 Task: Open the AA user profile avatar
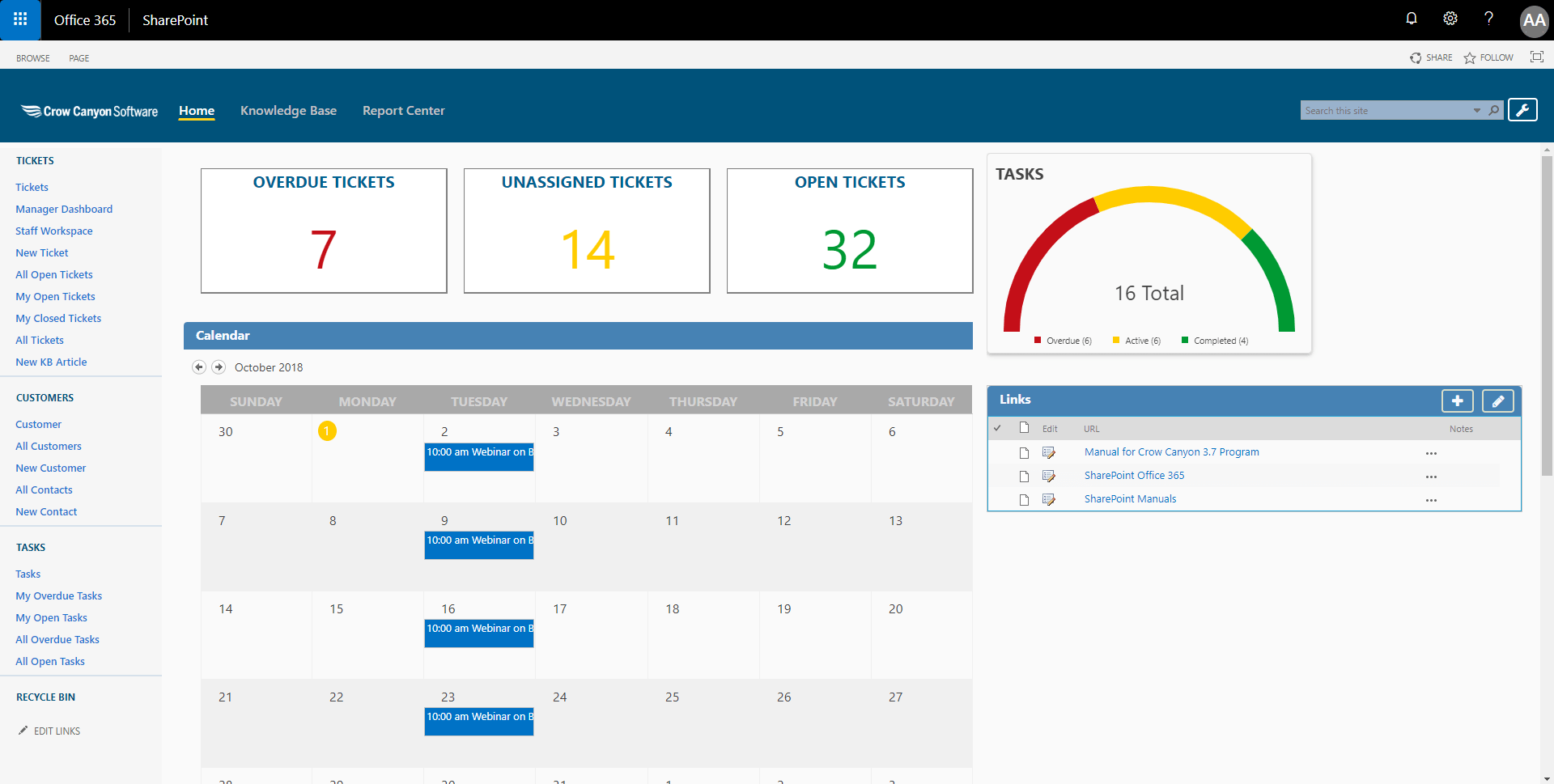pos(1534,20)
